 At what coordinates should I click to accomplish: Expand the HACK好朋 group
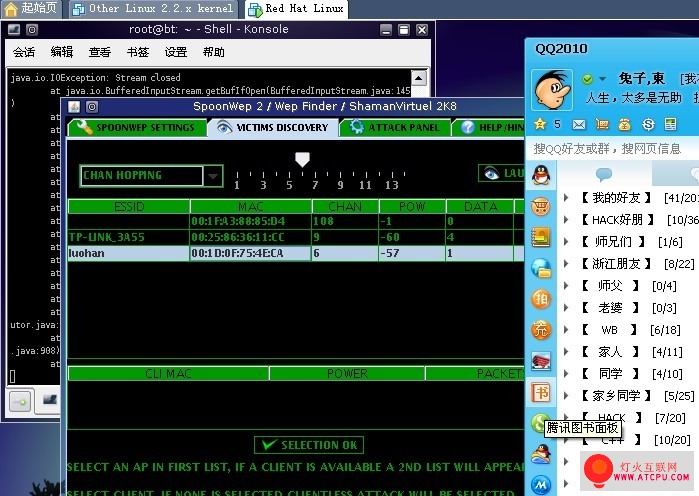[566, 219]
